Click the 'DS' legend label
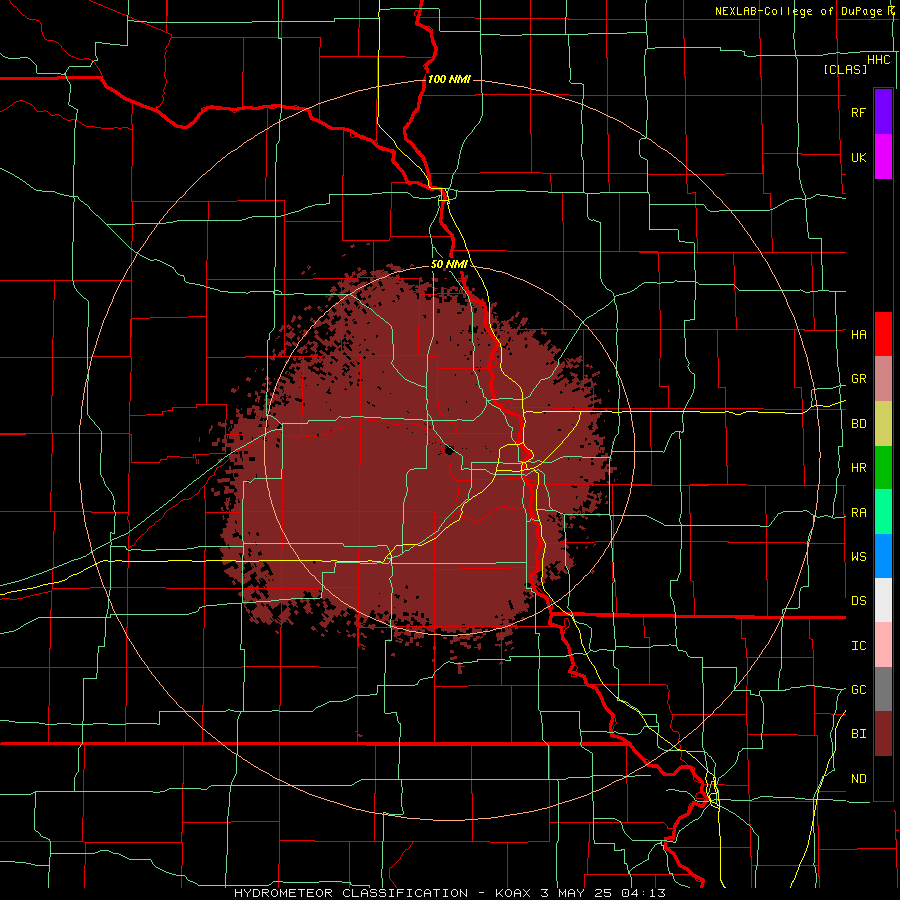The image size is (900, 900). [x=859, y=600]
